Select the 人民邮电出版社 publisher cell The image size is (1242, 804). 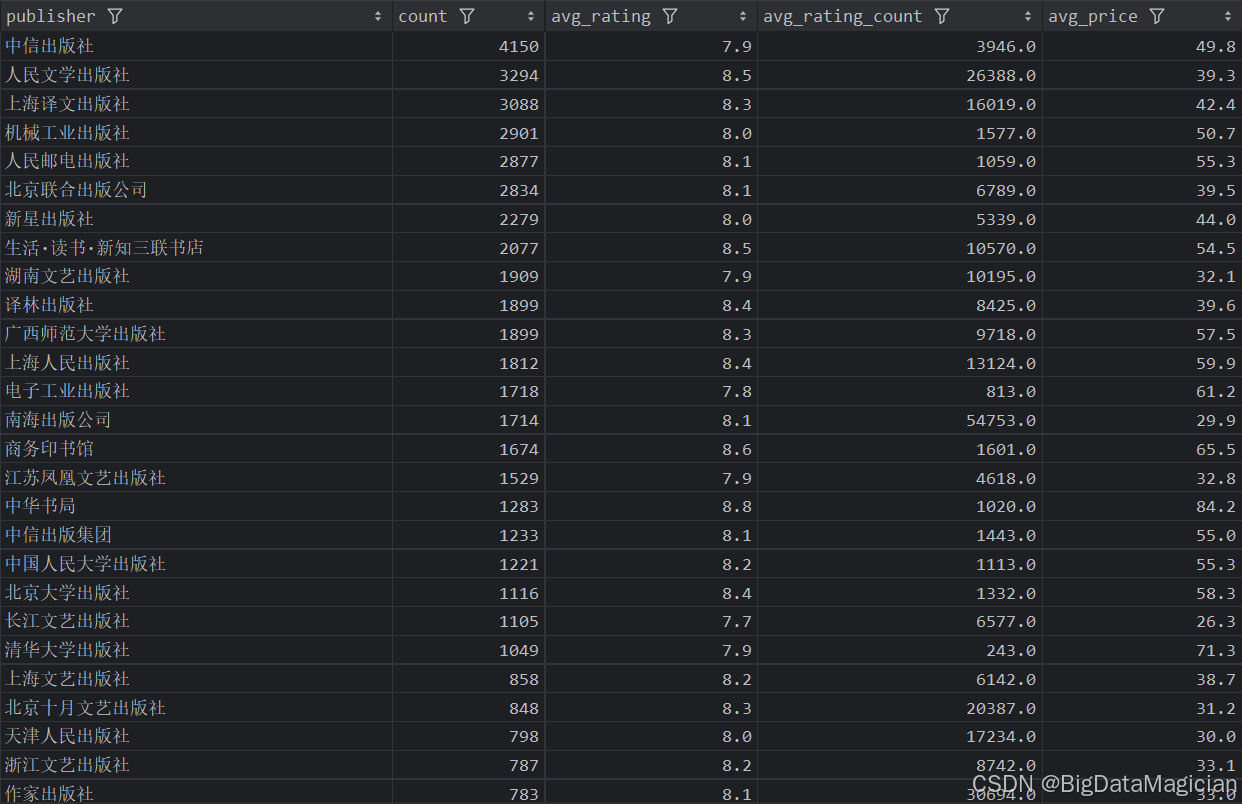(x=196, y=161)
